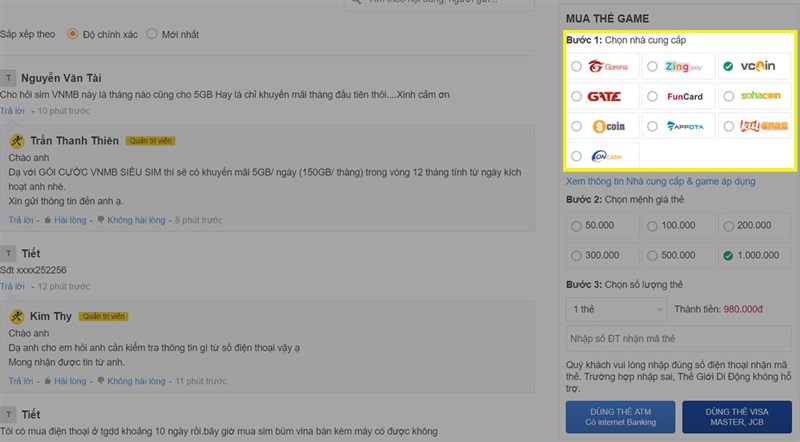Image resolution: width=800 pixels, height=442 pixels.
Task: Click Nguyễn Văn Tài's avatar letter
Action: 8,78
